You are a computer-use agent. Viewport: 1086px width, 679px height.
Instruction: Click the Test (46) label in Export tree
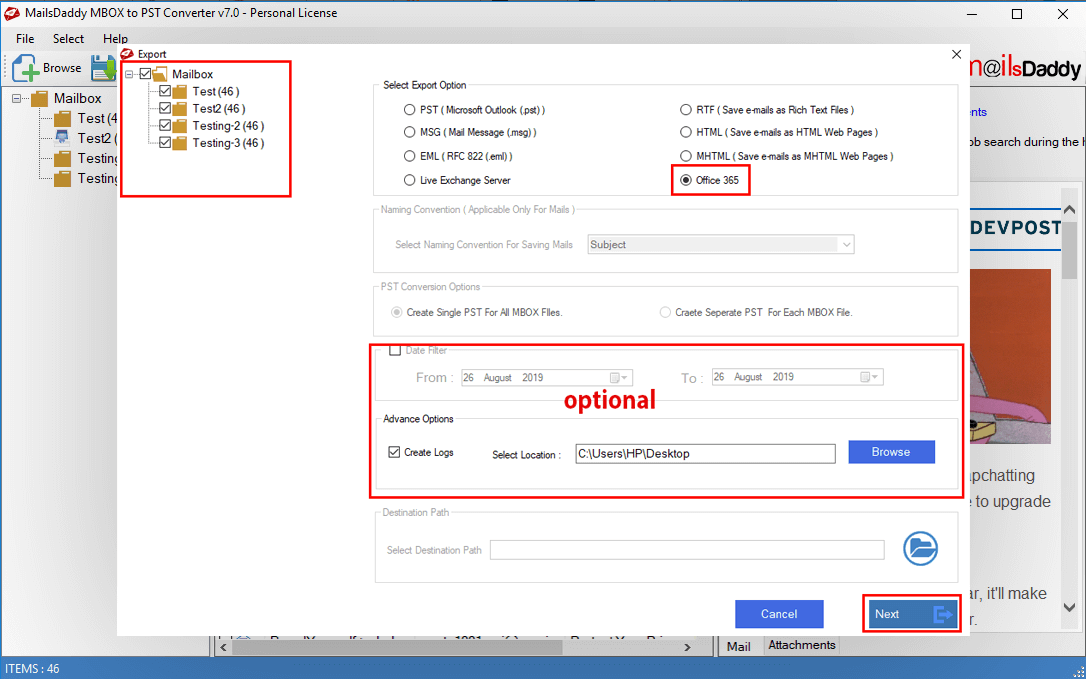(x=216, y=91)
